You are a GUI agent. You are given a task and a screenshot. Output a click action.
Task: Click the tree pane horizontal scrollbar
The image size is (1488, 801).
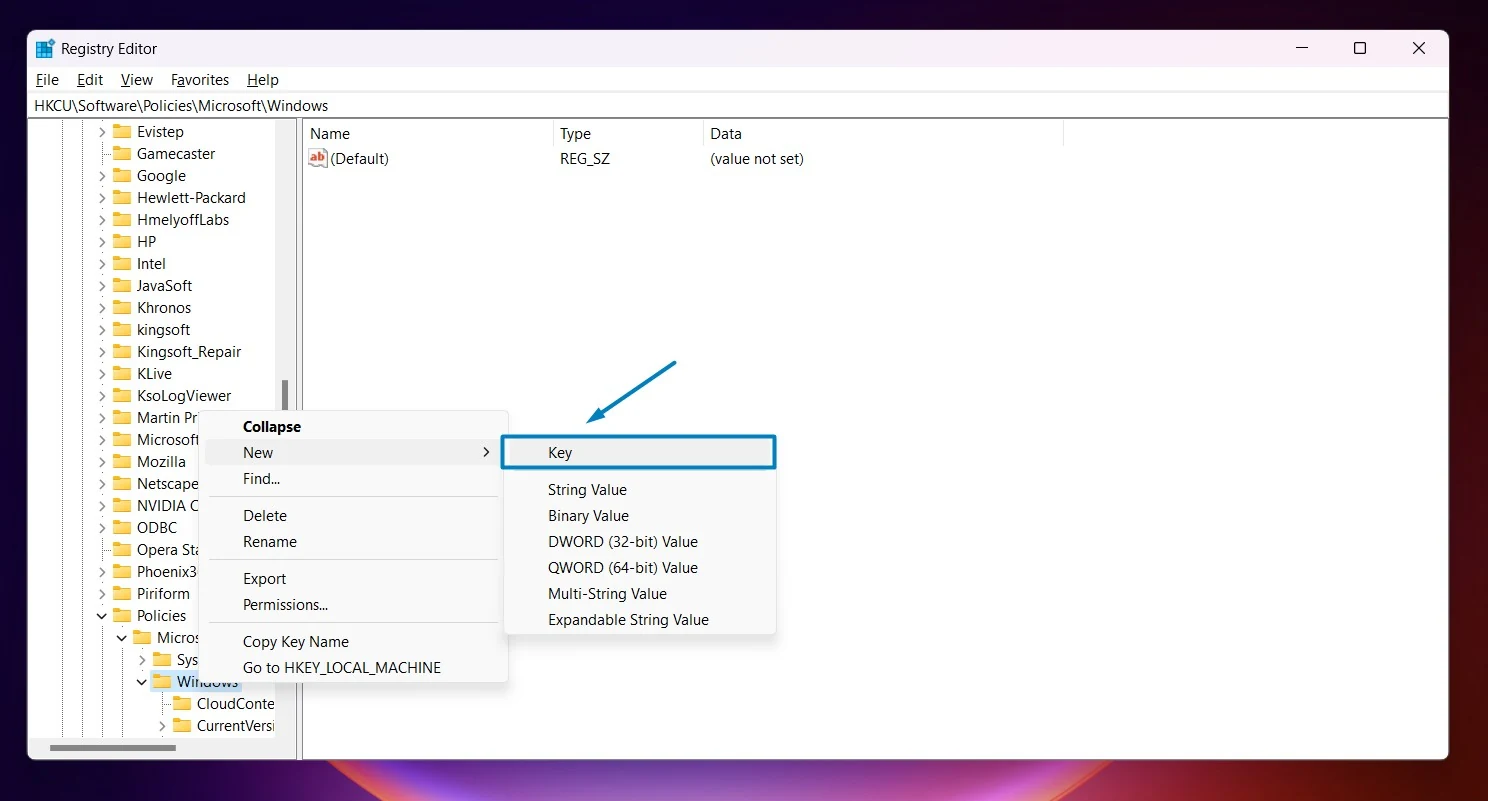point(113,747)
